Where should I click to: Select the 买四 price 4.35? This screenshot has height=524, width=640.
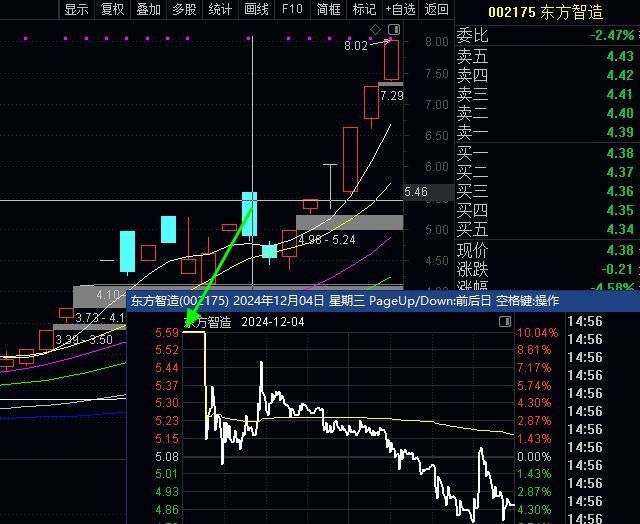620,210
